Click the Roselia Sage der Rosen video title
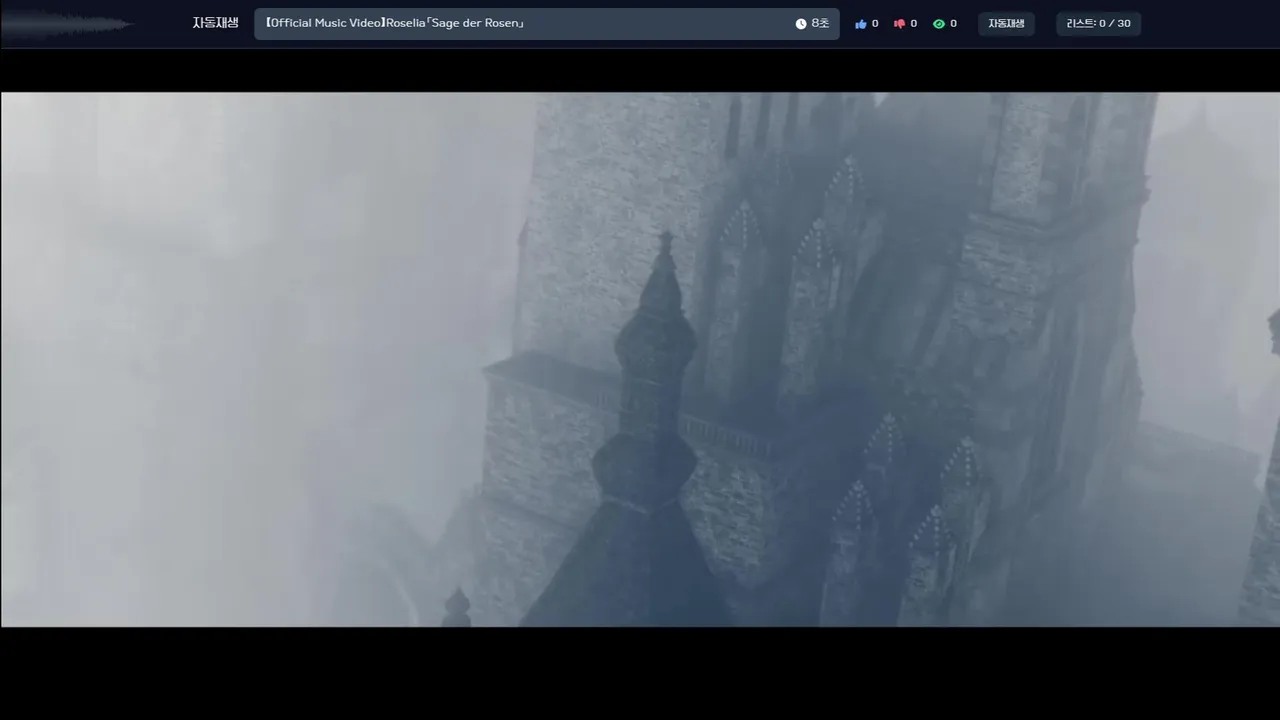Screen dimensions: 1280x720 pyautogui.click(x=394, y=23)
